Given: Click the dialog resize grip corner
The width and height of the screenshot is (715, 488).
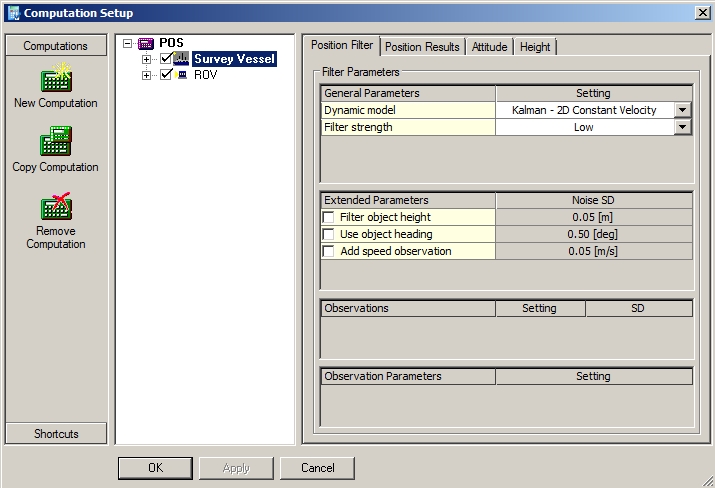Looking at the screenshot, I should point(708,481).
